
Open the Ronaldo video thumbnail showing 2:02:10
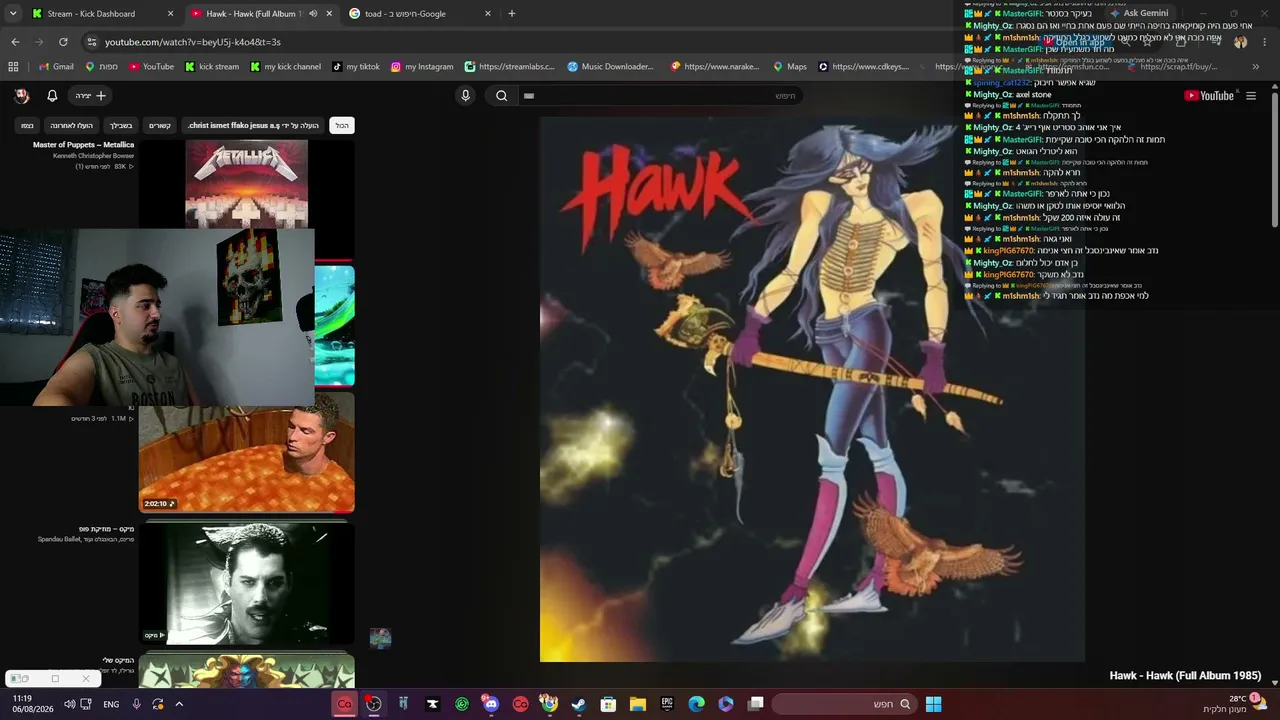point(246,452)
